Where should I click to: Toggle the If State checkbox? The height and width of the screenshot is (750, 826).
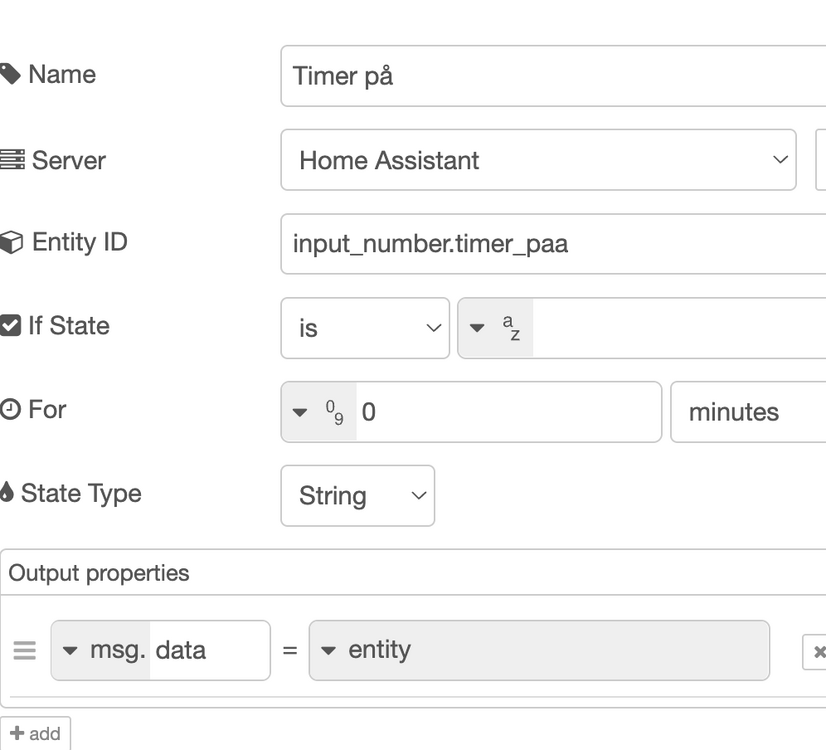[10, 326]
